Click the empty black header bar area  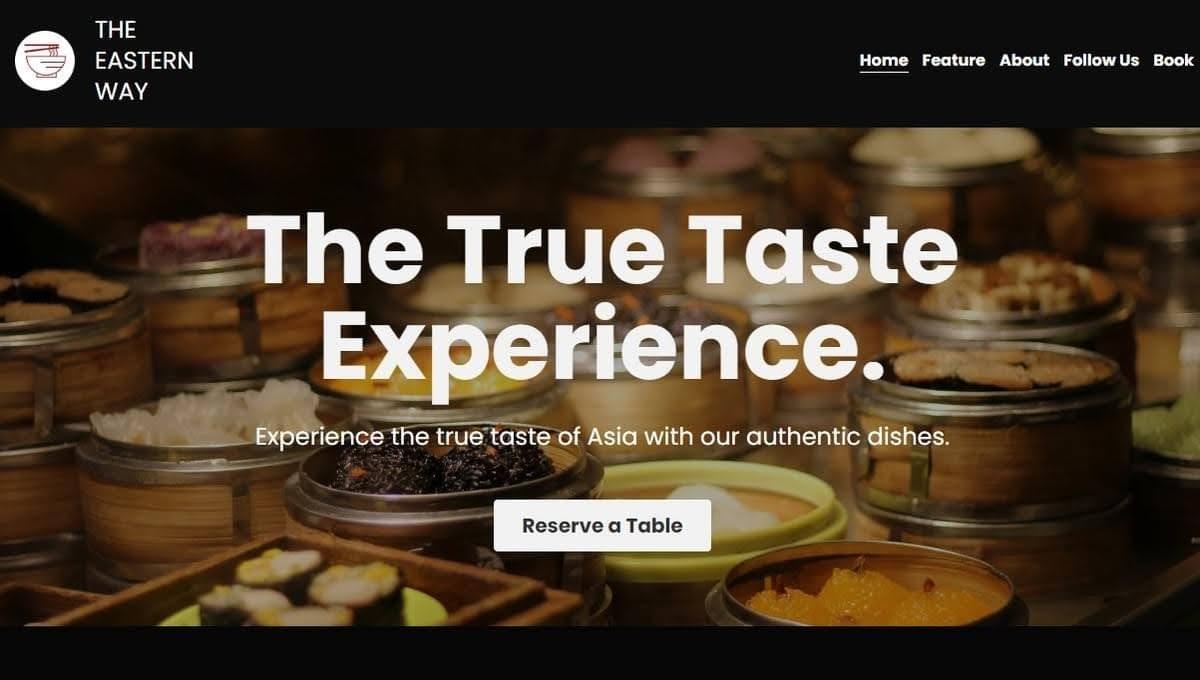tap(520, 62)
